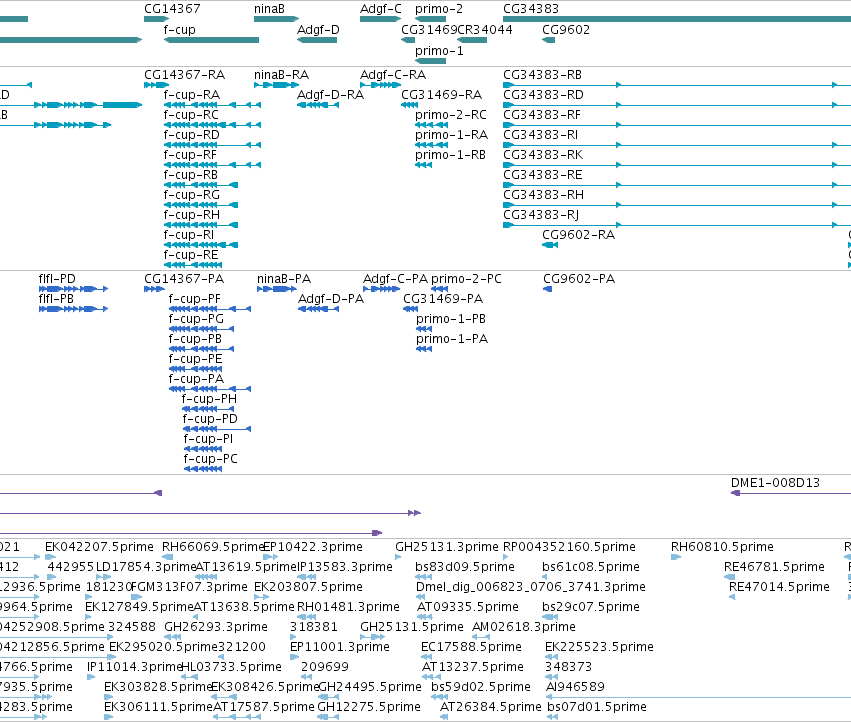The image size is (851, 722).
Task: Select protein f-cup-PB
Action: 195,339
